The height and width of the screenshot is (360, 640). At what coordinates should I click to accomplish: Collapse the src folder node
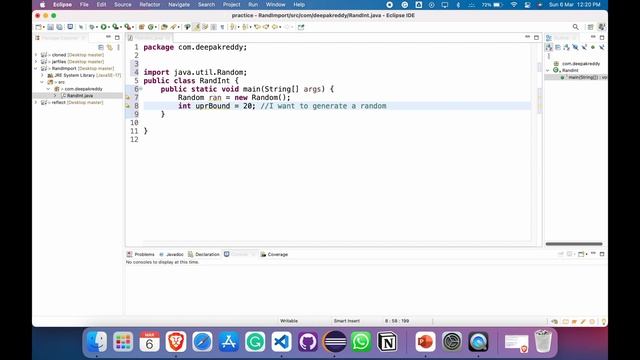pos(42,82)
